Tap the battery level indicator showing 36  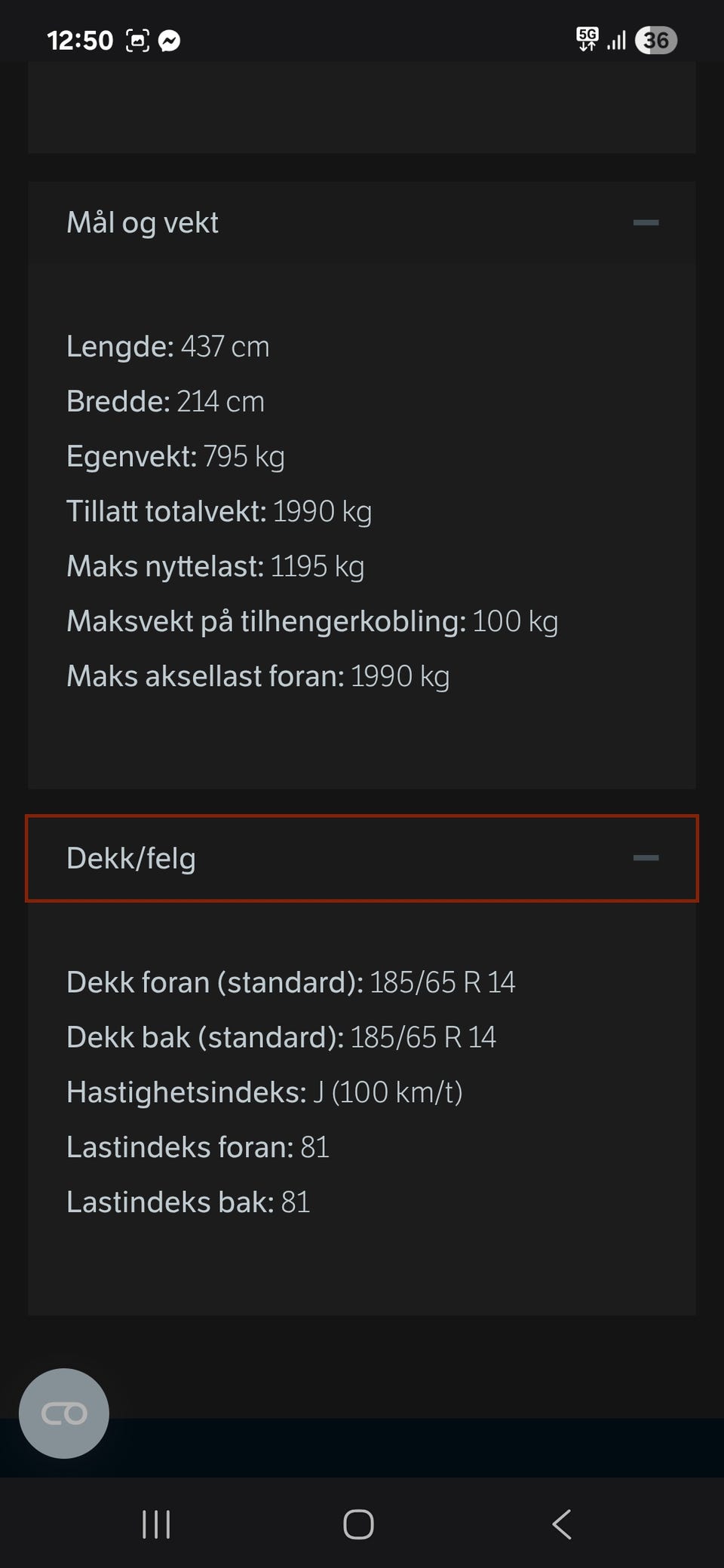tap(655, 40)
